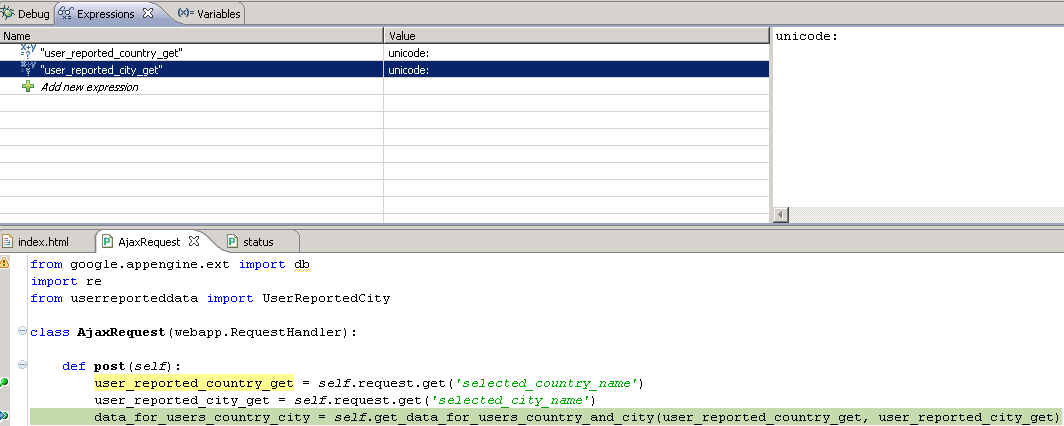Click the Variables (x)= icon
1064x426 pixels.
186,13
